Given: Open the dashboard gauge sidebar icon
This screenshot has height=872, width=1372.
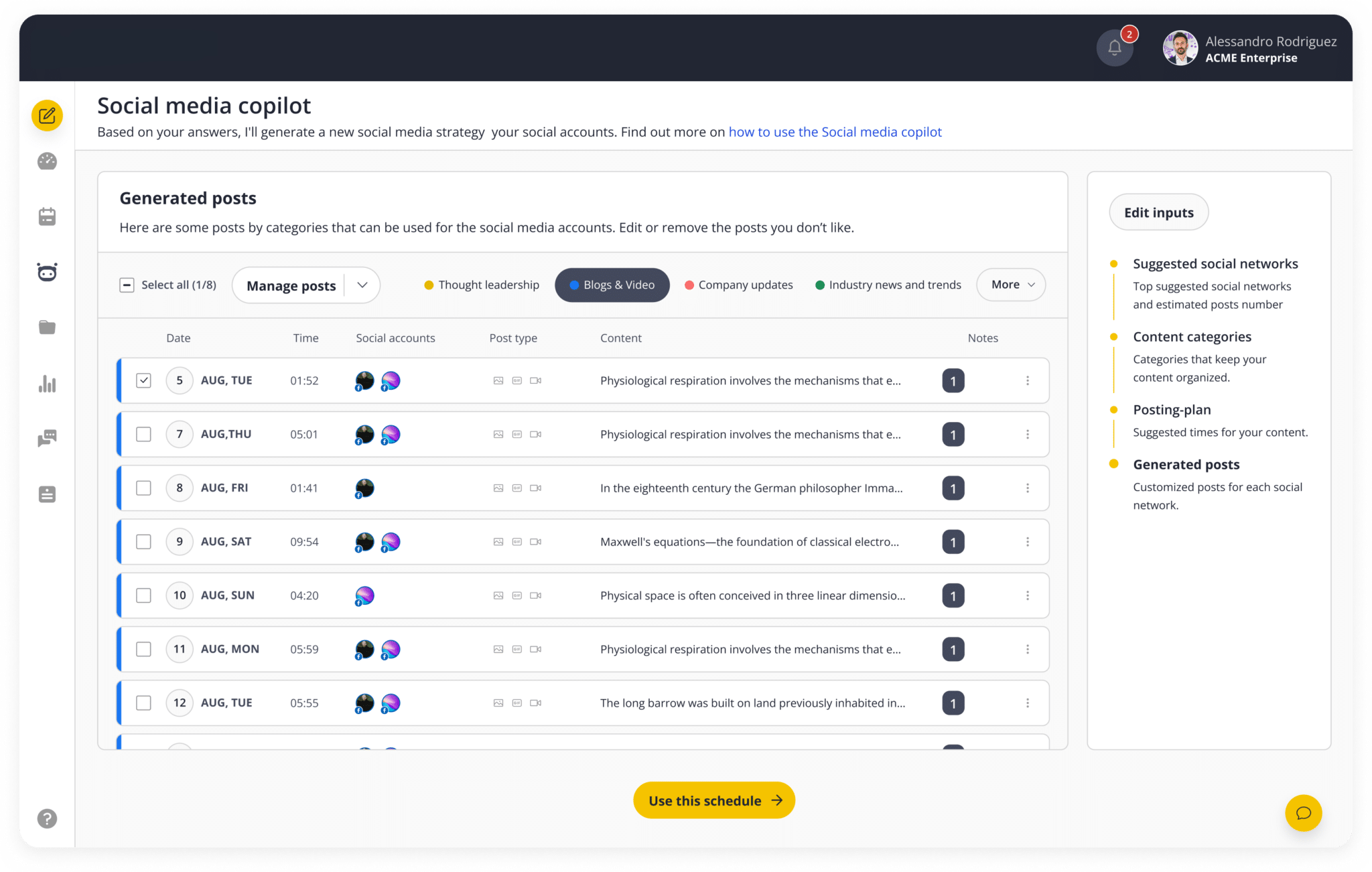Looking at the screenshot, I should [x=47, y=161].
